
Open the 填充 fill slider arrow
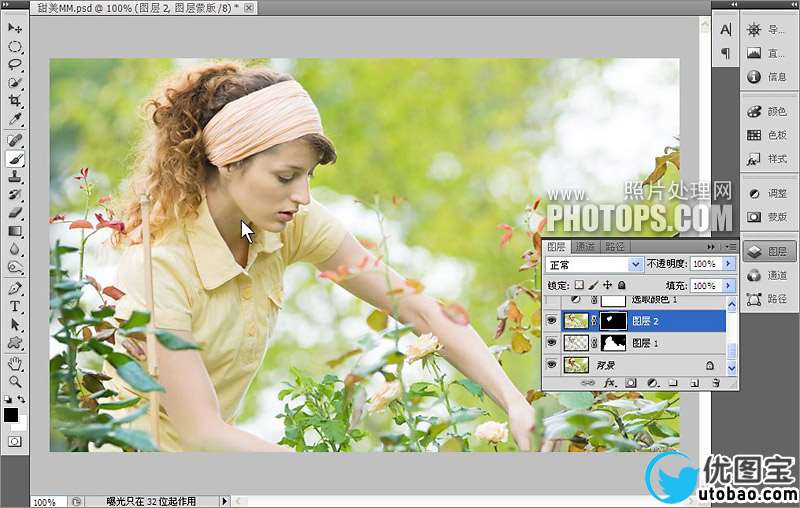(727, 286)
